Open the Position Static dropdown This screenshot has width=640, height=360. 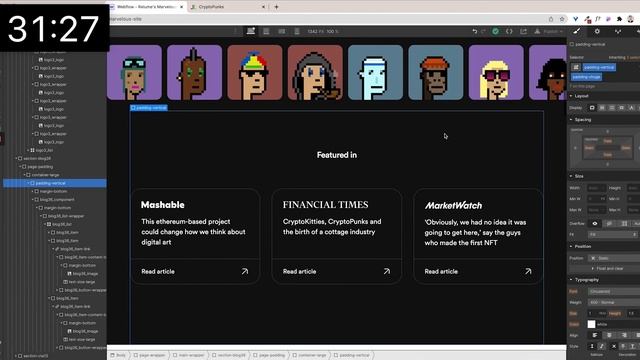[x=614, y=258]
